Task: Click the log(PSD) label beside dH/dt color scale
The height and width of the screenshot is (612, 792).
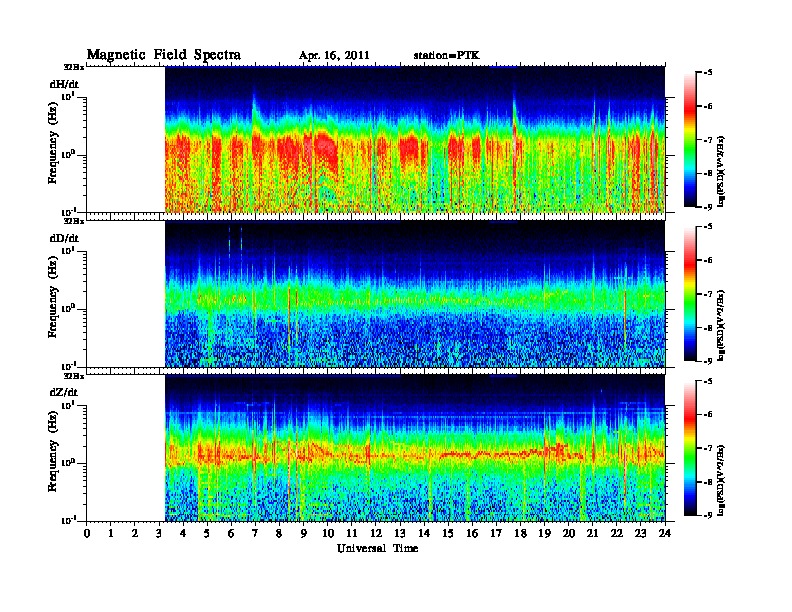Action: coord(721,171)
